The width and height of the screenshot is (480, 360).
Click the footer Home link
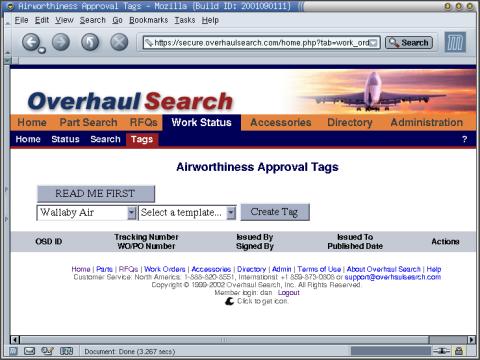pyautogui.click(x=81, y=269)
